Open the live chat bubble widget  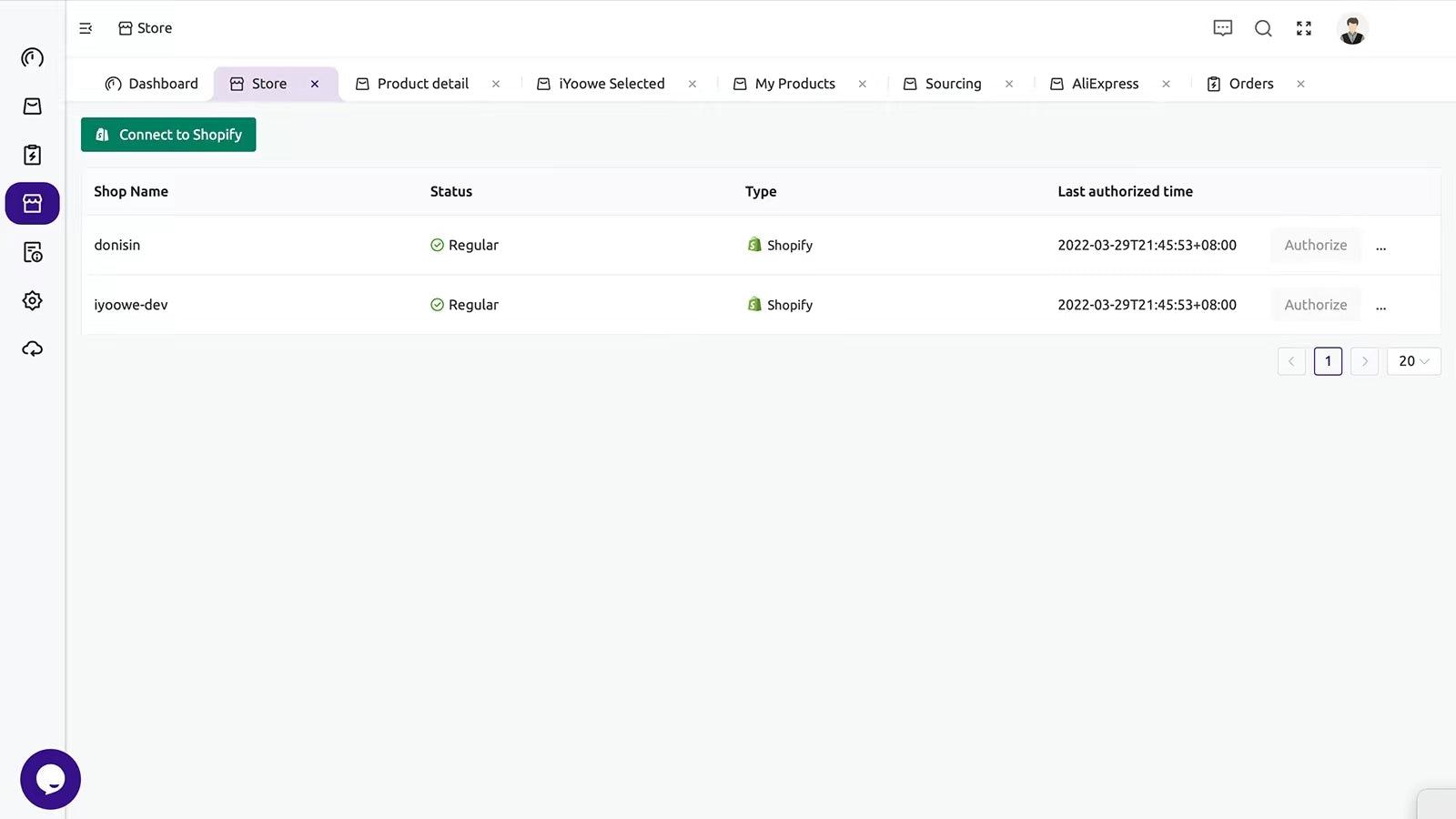pos(50,779)
